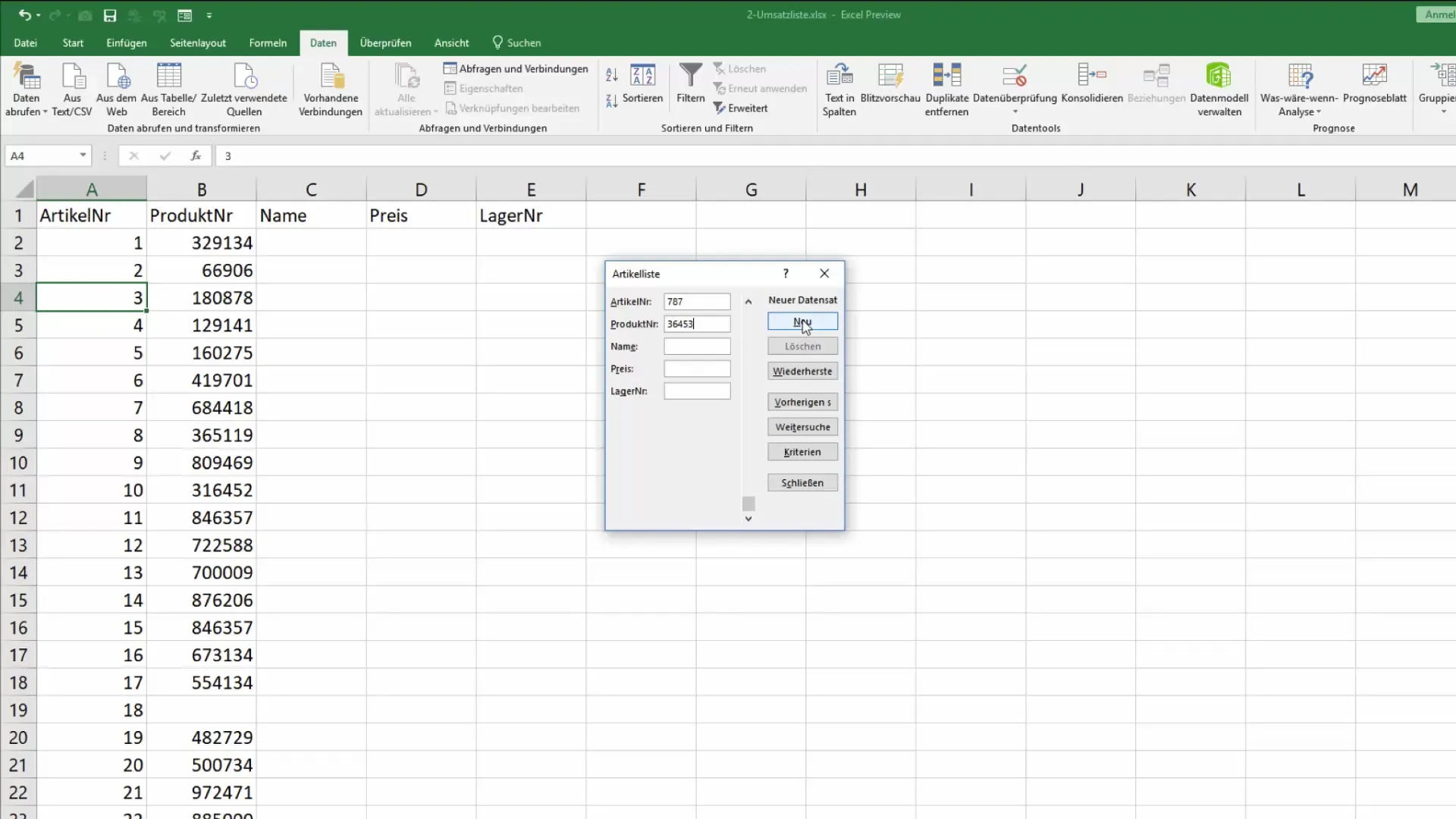Click the record scrollbar thumb in dialog
The height and width of the screenshot is (819, 1456).
click(748, 504)
